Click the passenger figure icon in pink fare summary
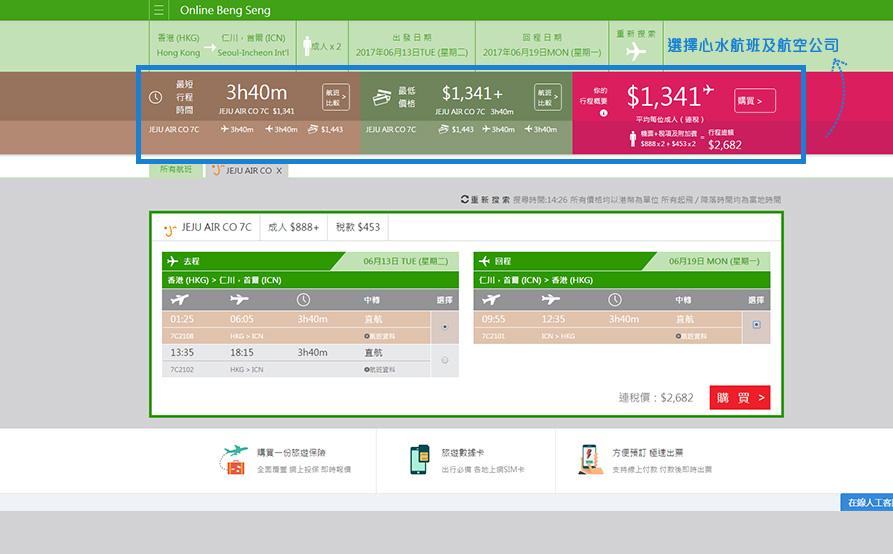893x554 pixels. point(632,138)
